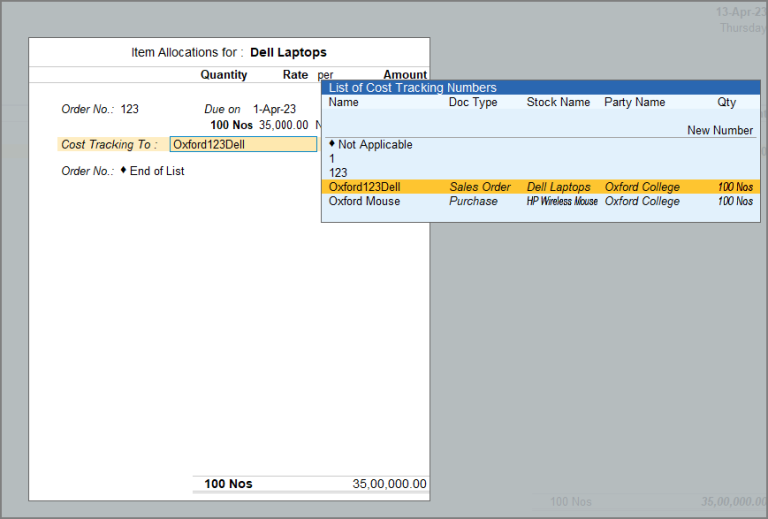The height and width of the screenshot is (519, 768).
Task: Click the 13-Apr-23 voucher date
Action: (740, 12)
